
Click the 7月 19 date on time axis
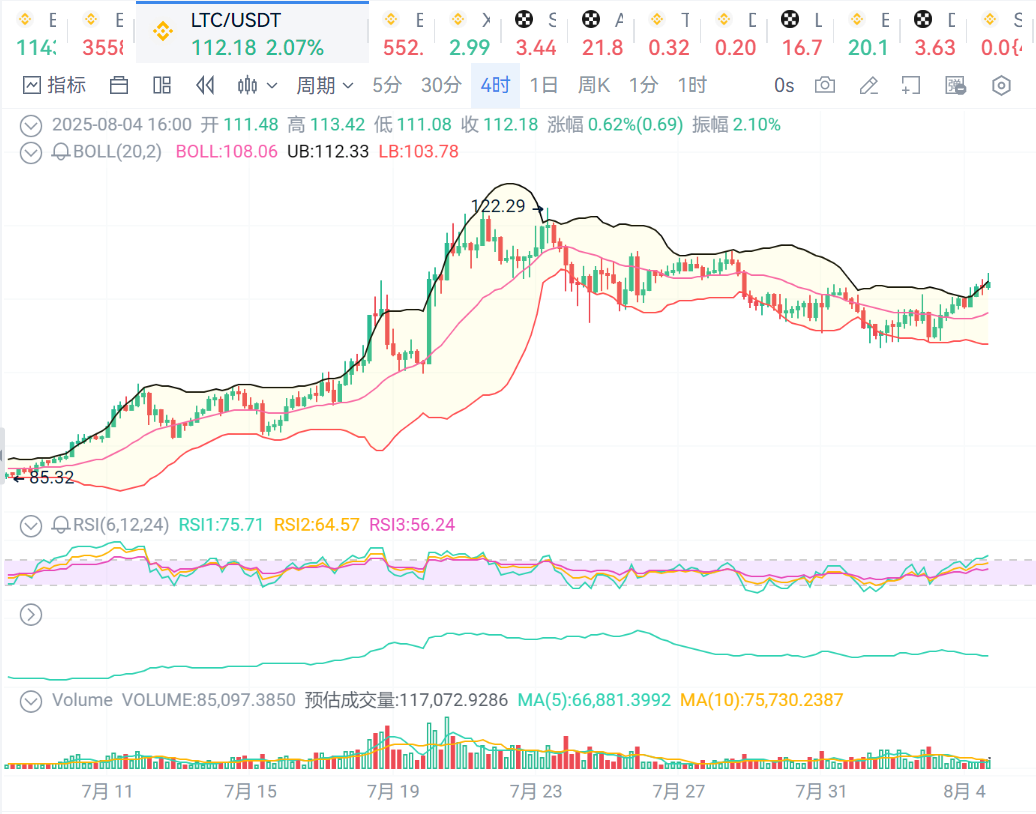[393, 792]
